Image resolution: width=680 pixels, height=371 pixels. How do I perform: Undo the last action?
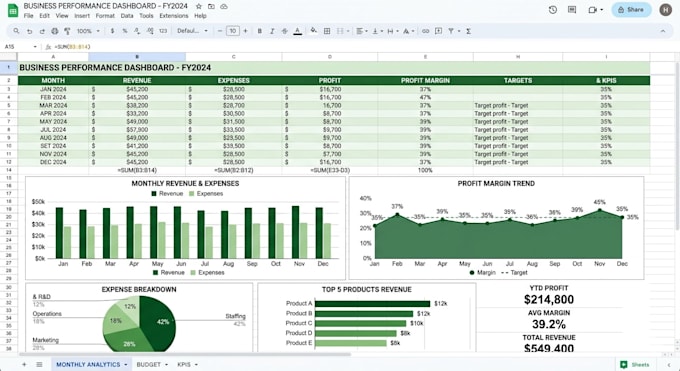click(29, 31)
